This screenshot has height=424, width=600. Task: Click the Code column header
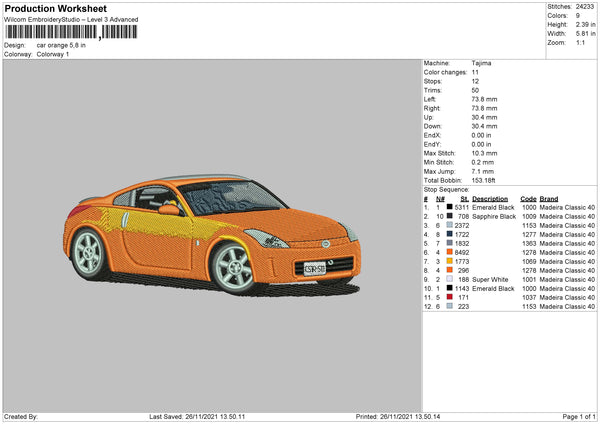(529, 198)
